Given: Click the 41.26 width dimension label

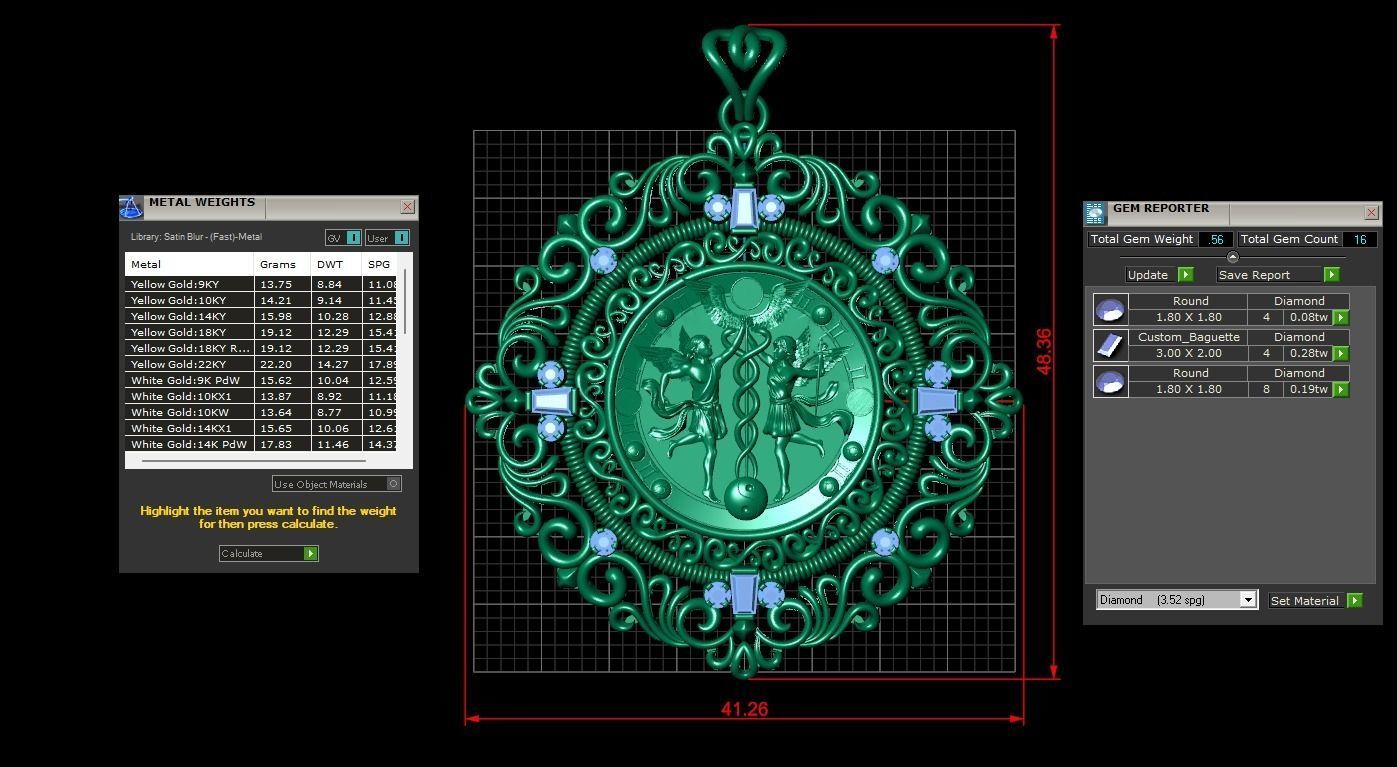Looking at the screenshot, I should pyautogui.click(x=744, y=709).
